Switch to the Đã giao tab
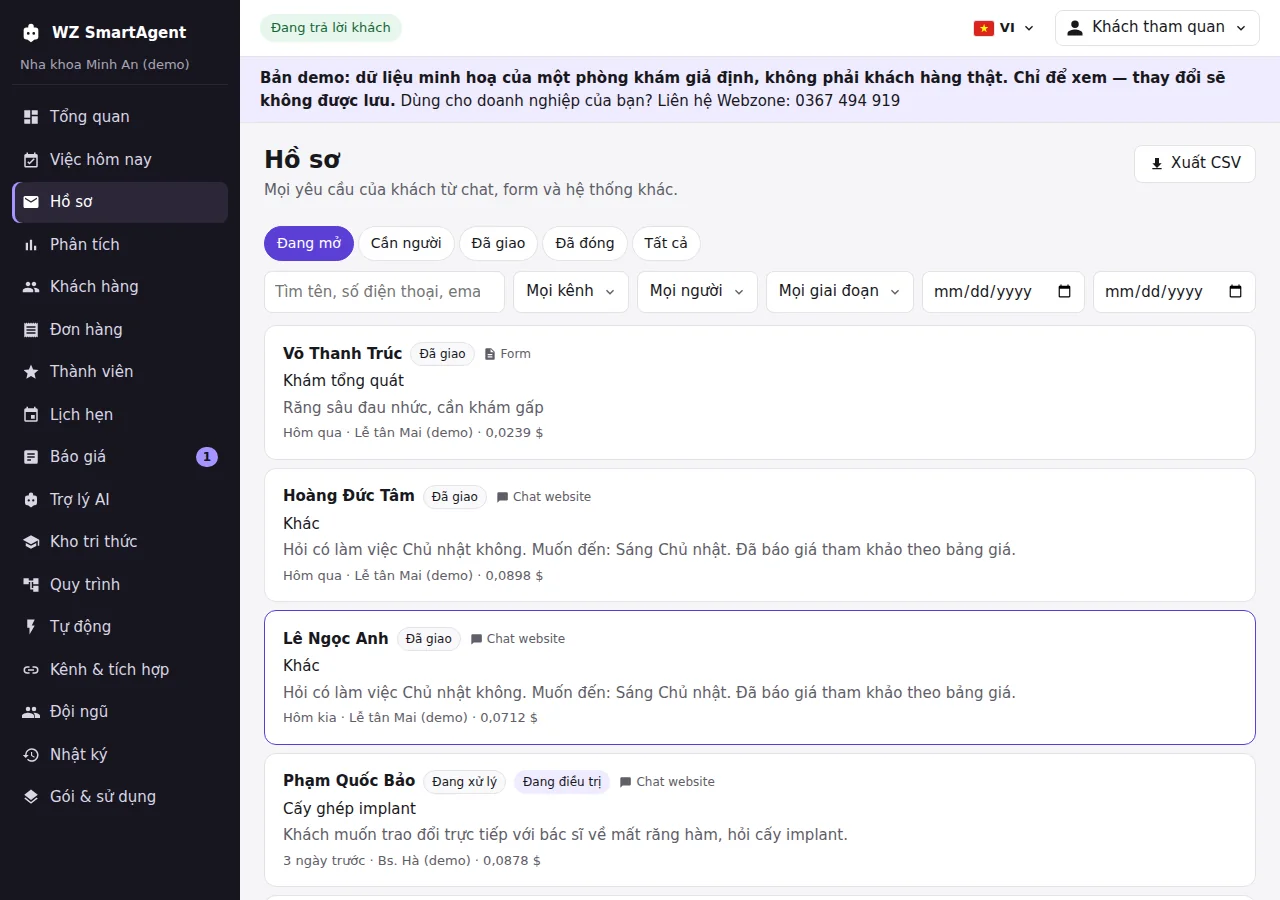Image resolution: width=1280 pixels, height=900 pixels. 498,243
